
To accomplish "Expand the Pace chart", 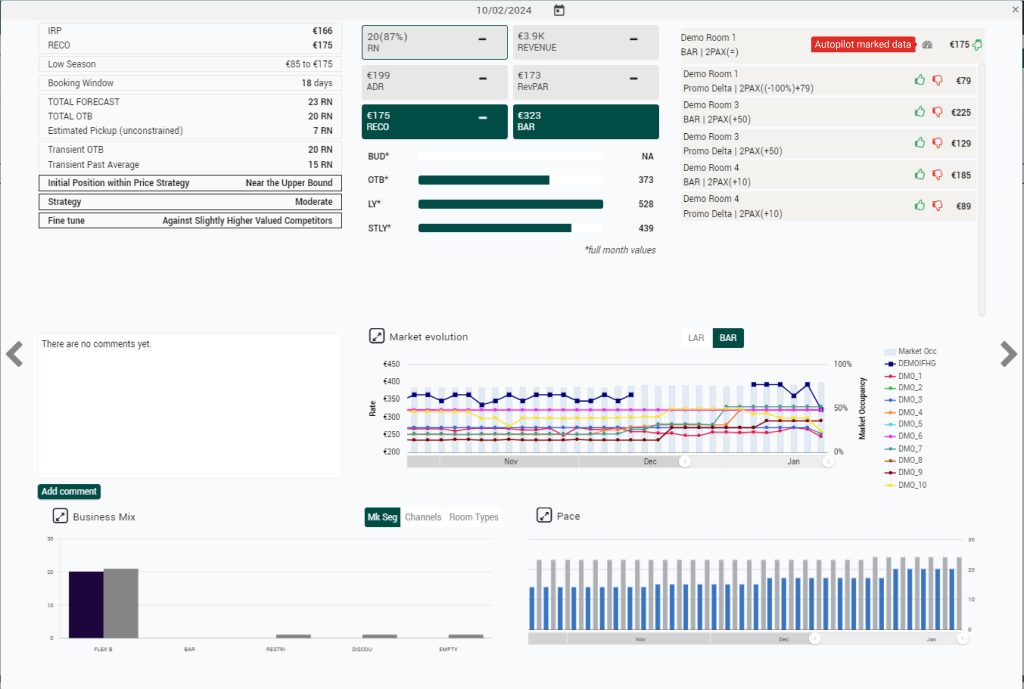I will click(544, 515).
